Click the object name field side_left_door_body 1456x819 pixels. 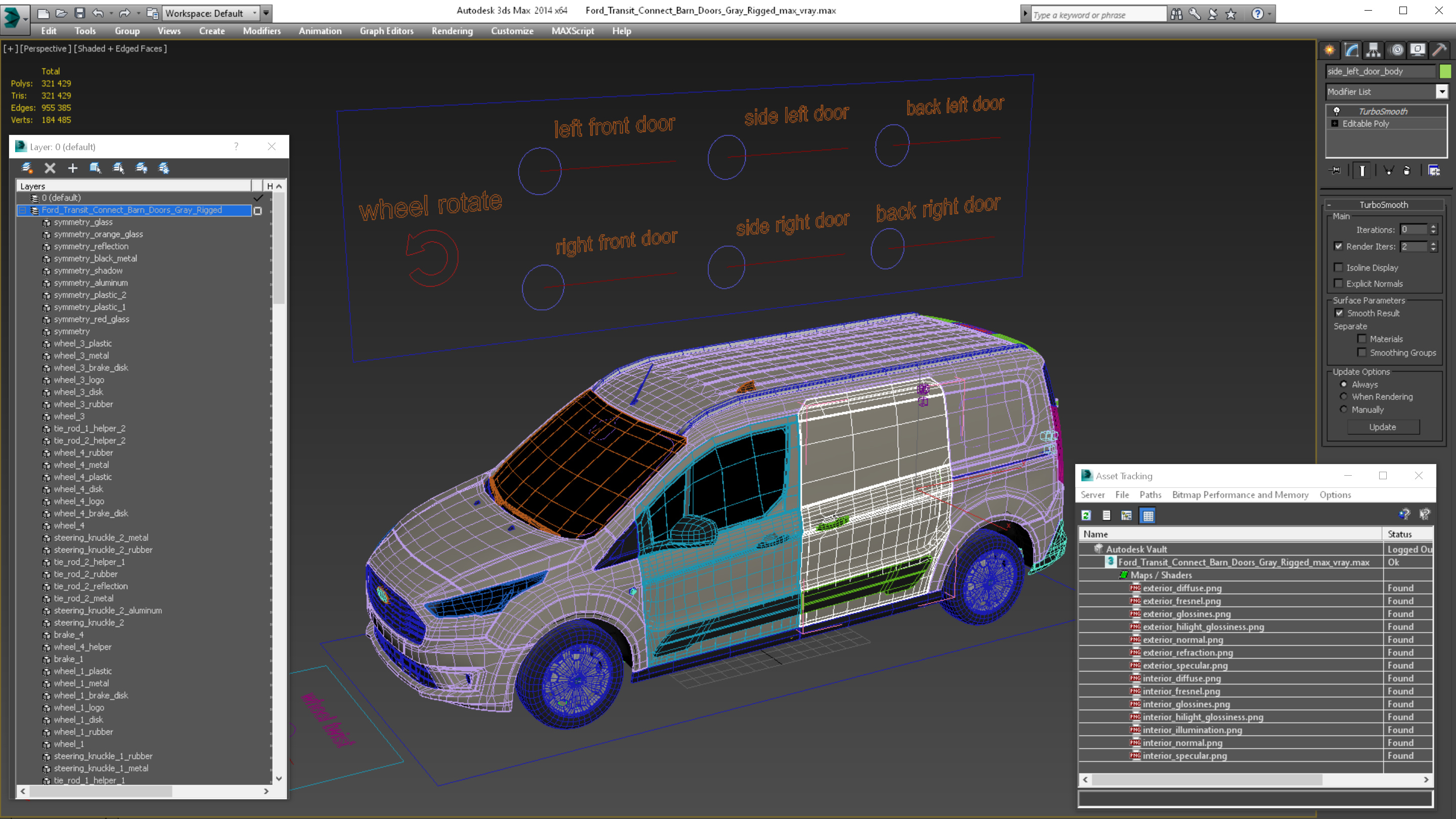coord(1380,71)
